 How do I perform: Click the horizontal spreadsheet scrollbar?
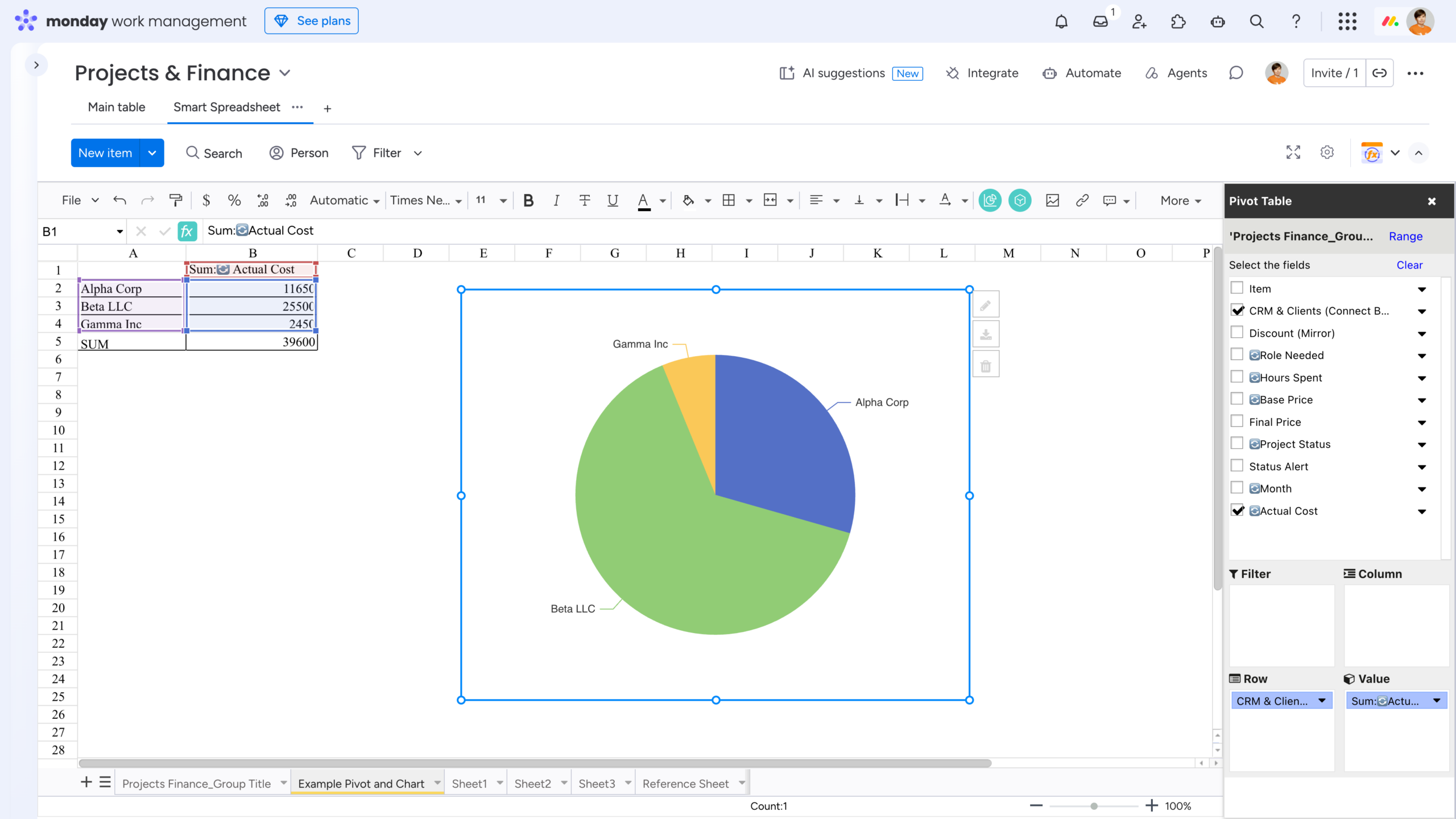point(535,763)
